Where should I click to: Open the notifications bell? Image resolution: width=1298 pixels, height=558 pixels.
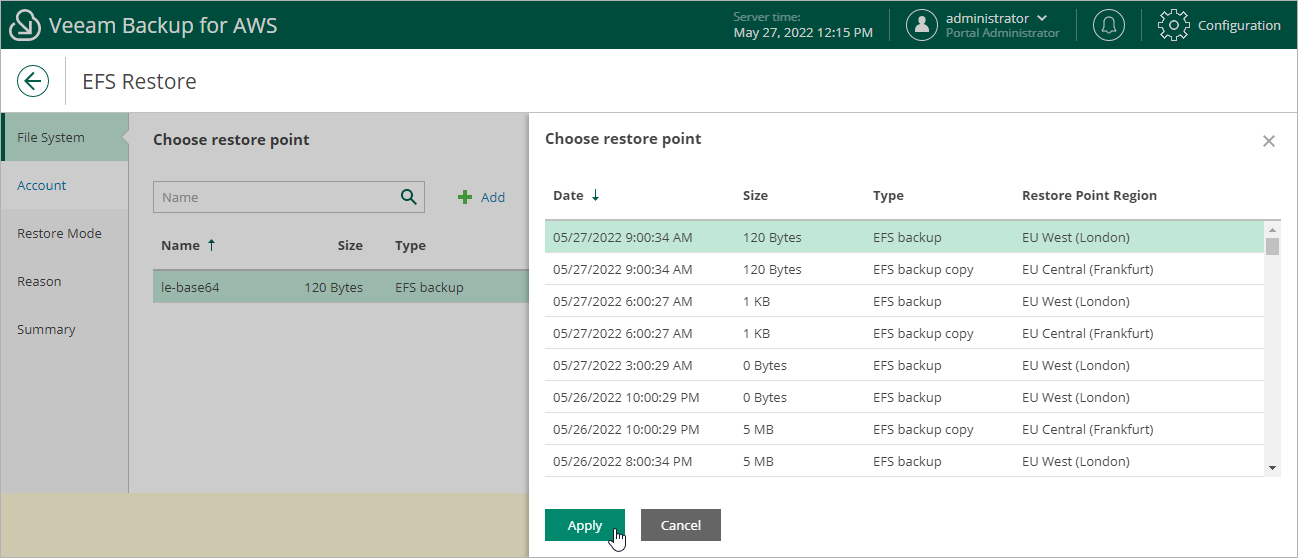point(1108,25)
